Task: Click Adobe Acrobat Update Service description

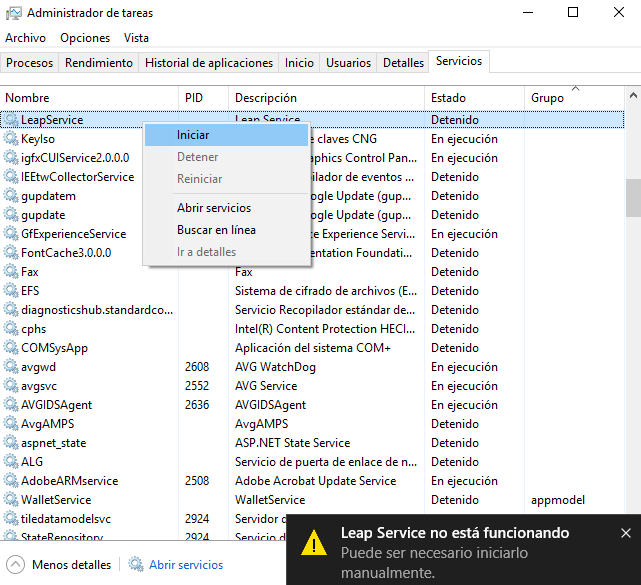Action: click(315, 481)
